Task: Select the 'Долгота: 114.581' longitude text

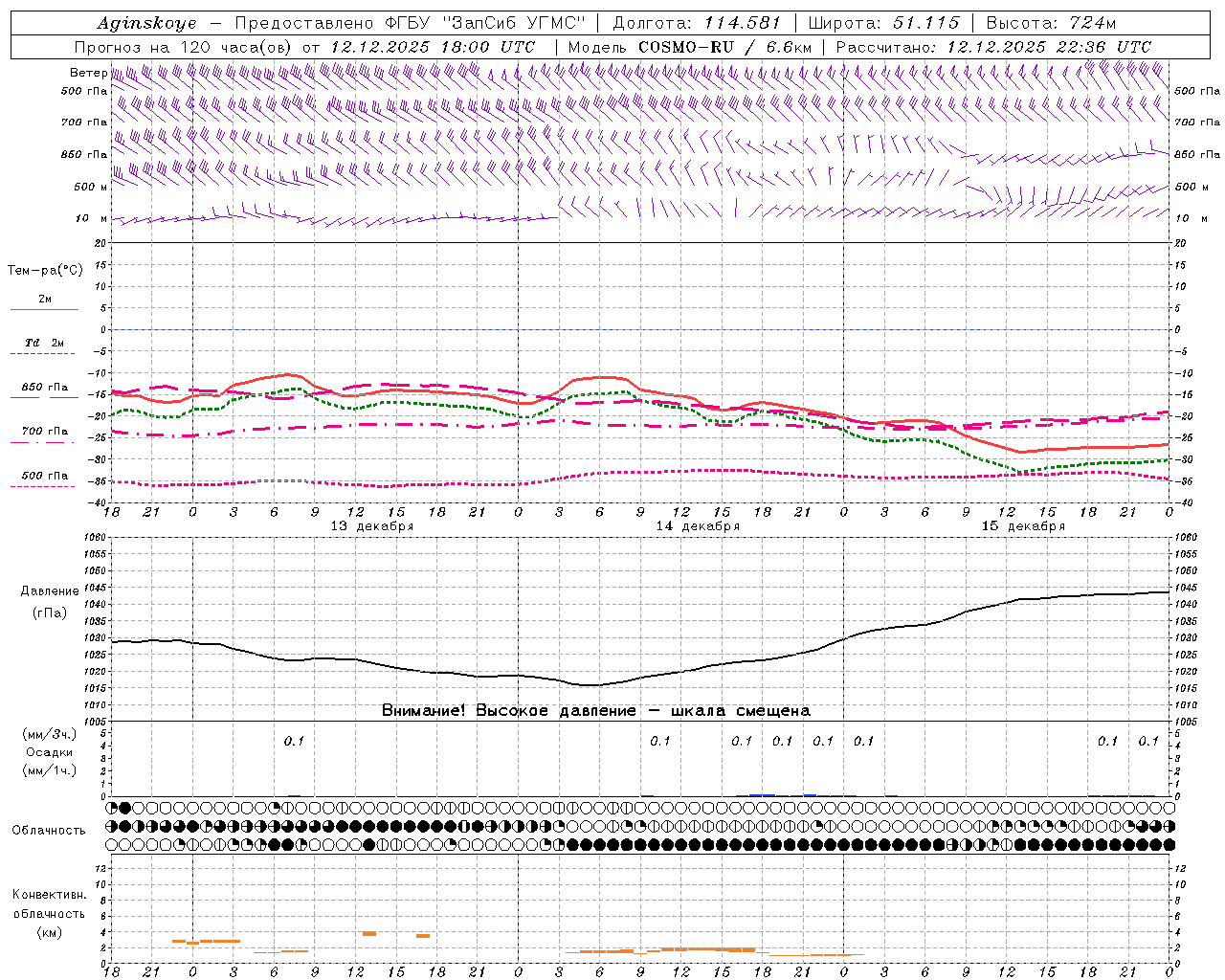Action: point(697,24)
